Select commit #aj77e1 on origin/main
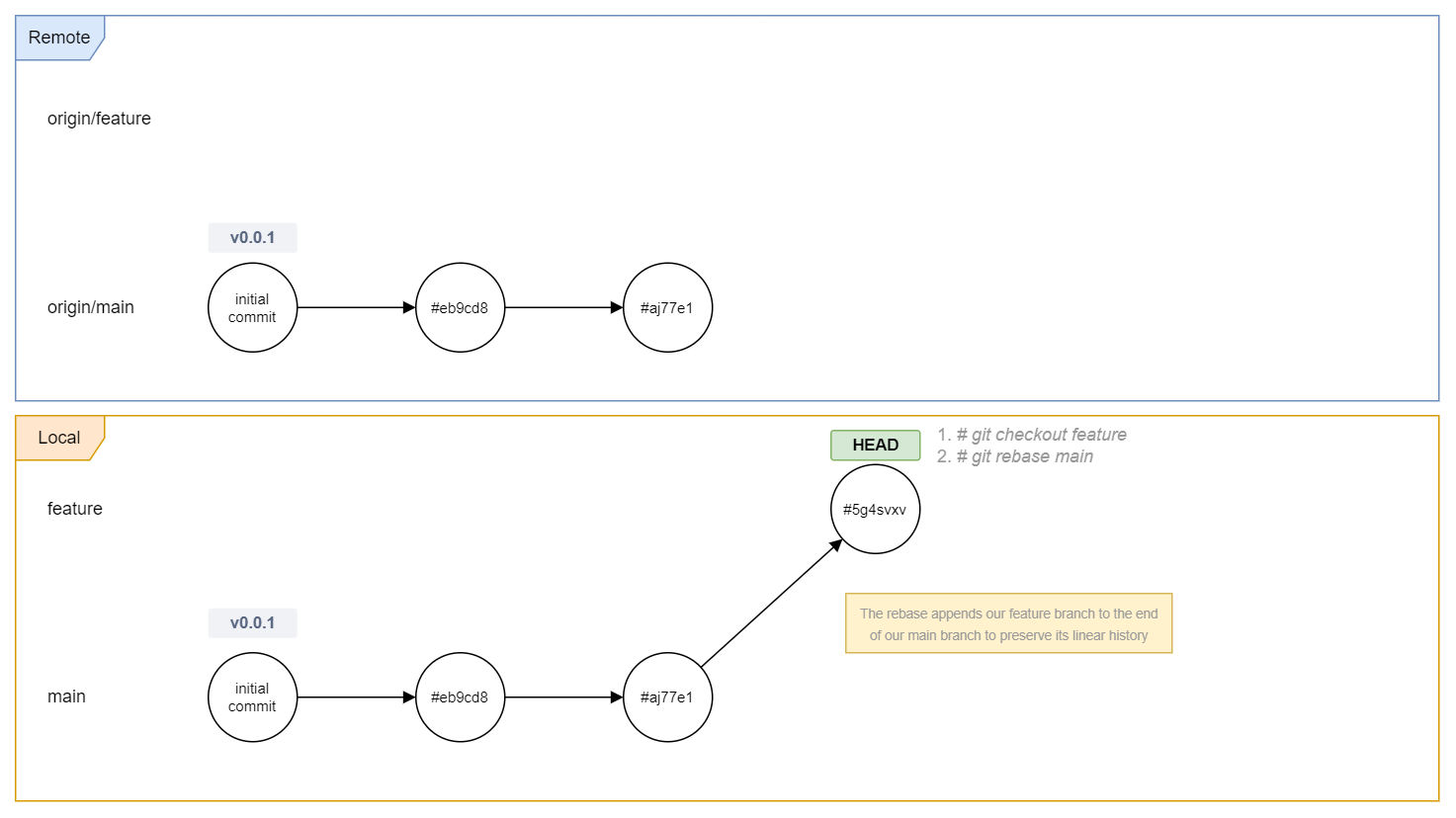Viewport: 1456px width, 818px height. (667, 308)
